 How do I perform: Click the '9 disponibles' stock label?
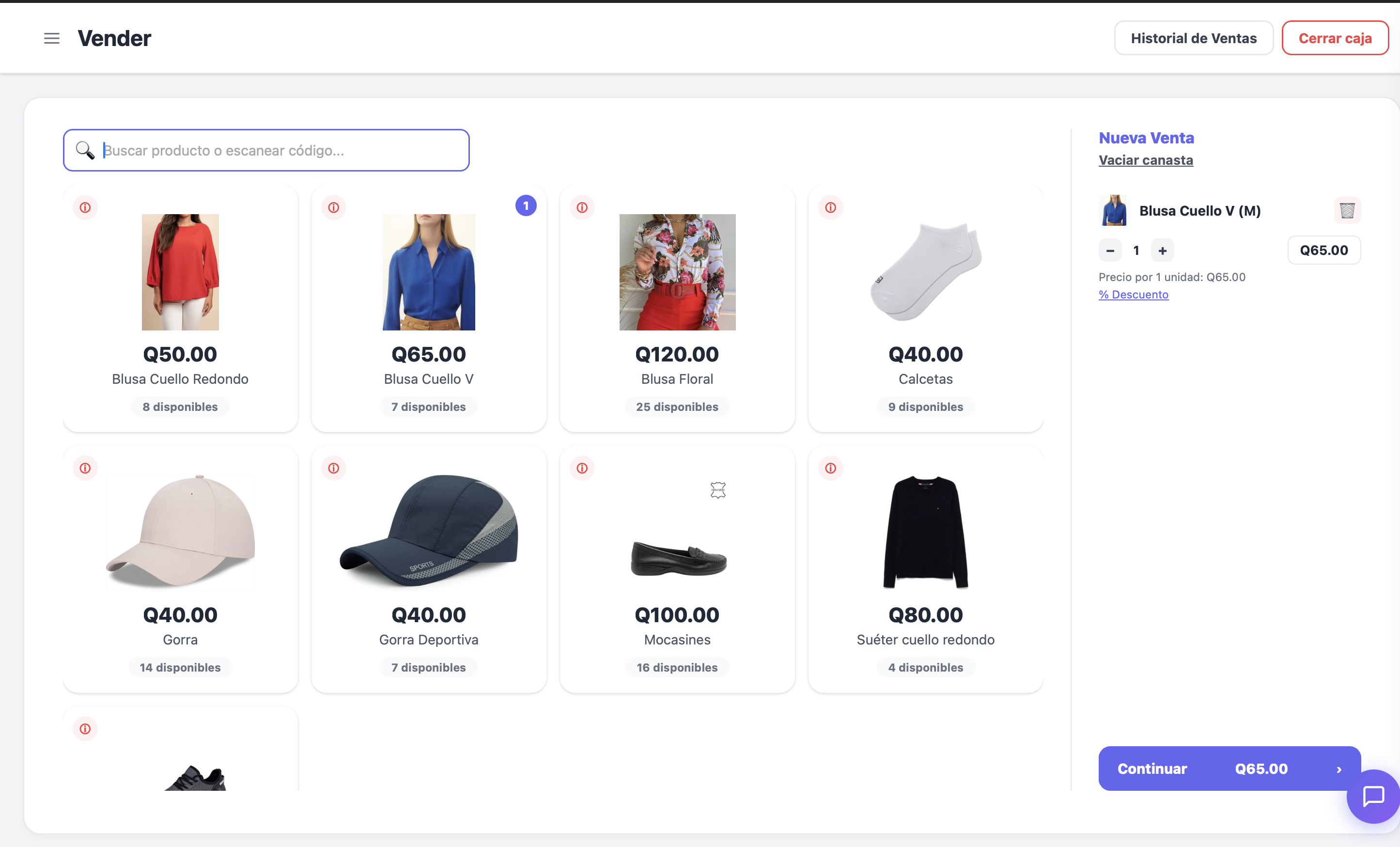coord(925,407)
